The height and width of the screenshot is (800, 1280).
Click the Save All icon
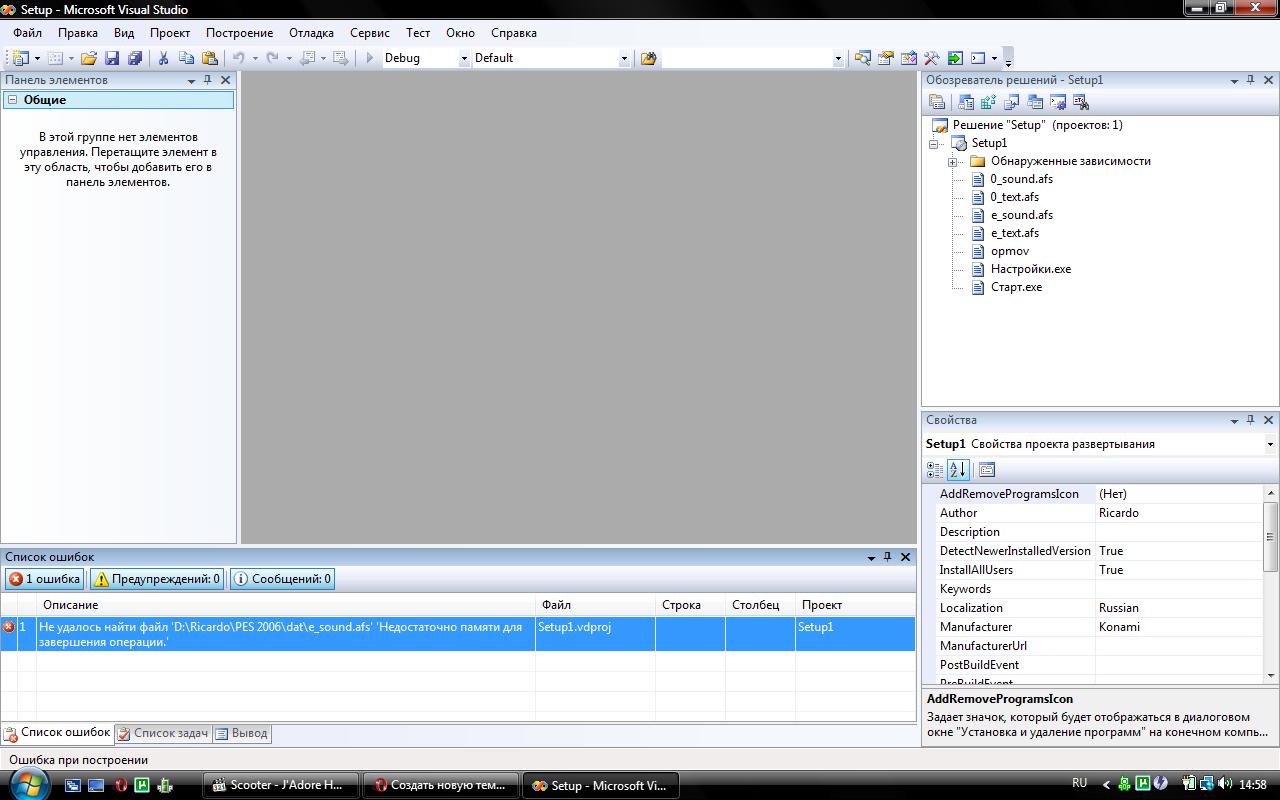[134, 58]
